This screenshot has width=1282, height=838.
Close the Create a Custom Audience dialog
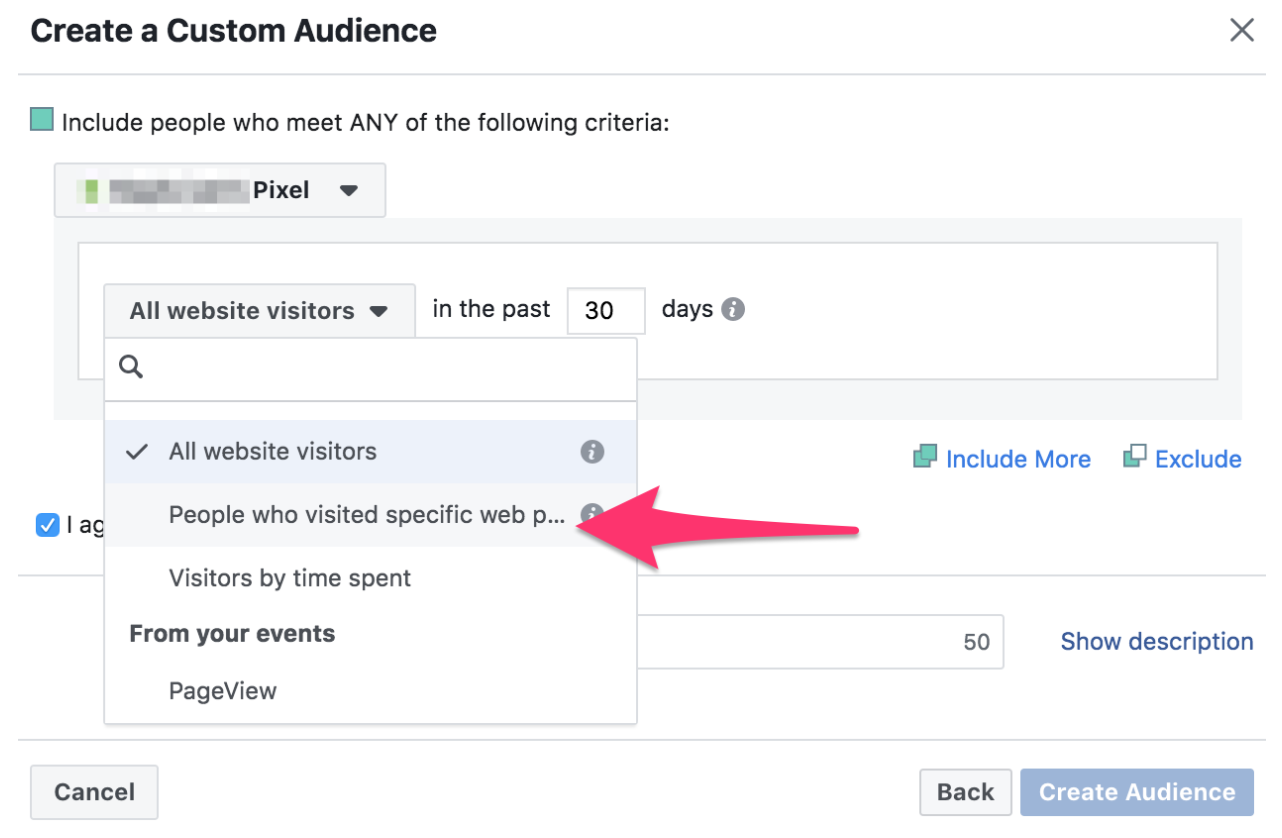pos(1241,31)
